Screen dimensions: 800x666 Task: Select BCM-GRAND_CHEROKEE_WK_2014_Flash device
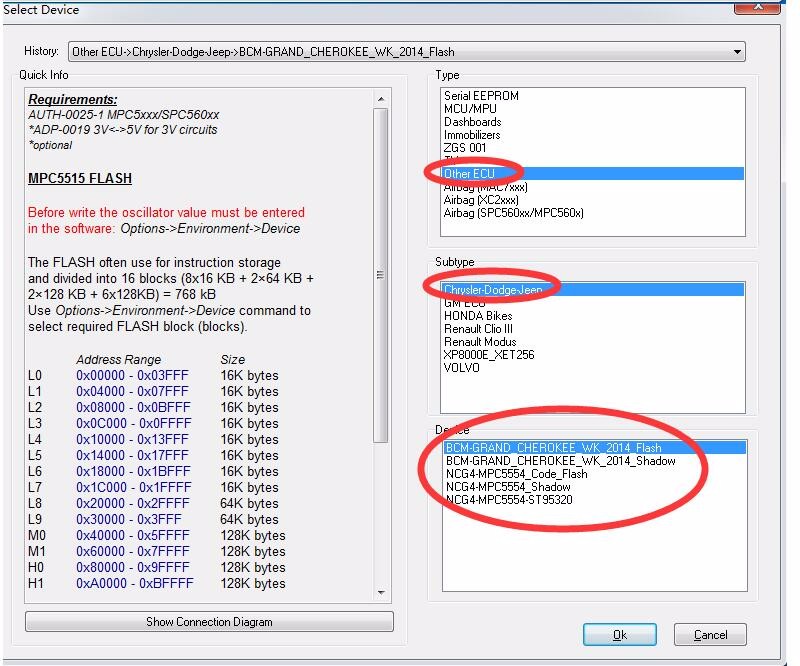pos(594,448)
